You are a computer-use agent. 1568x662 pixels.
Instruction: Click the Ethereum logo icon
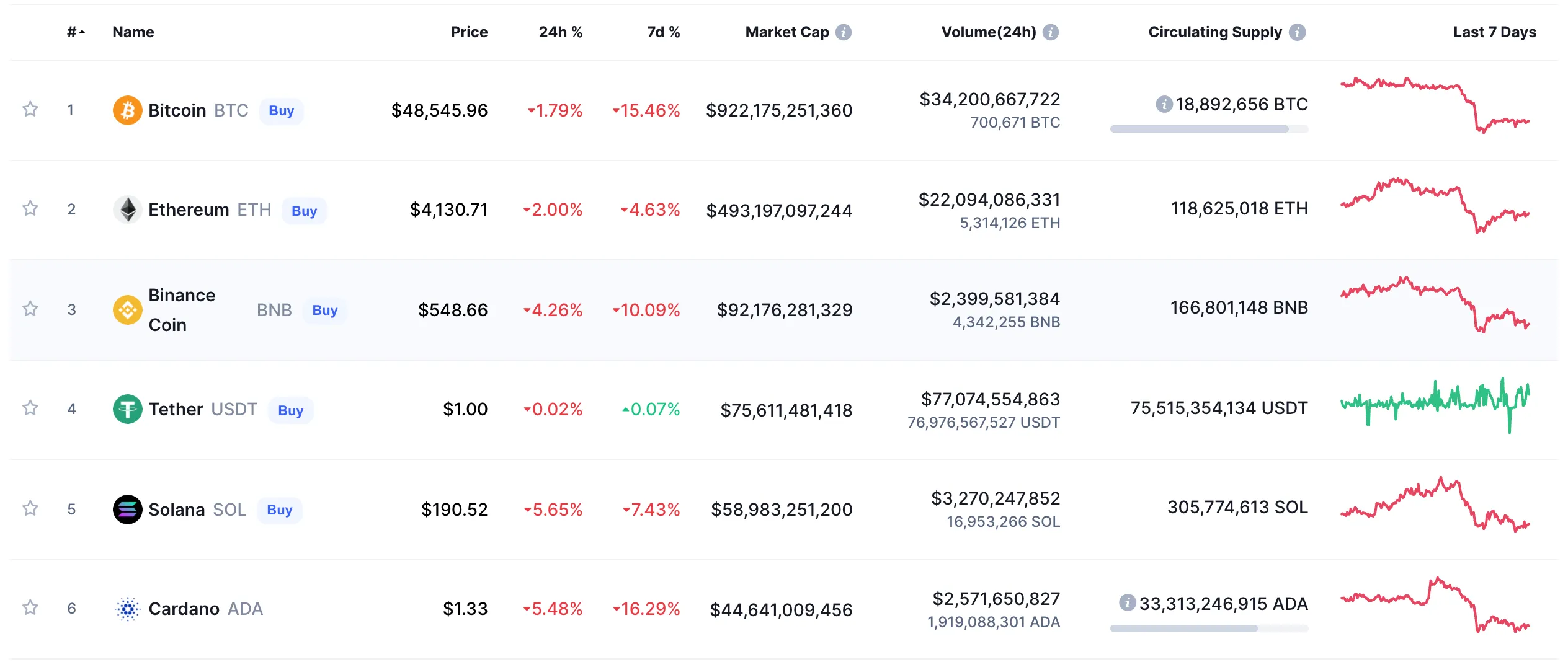point(127,210)
